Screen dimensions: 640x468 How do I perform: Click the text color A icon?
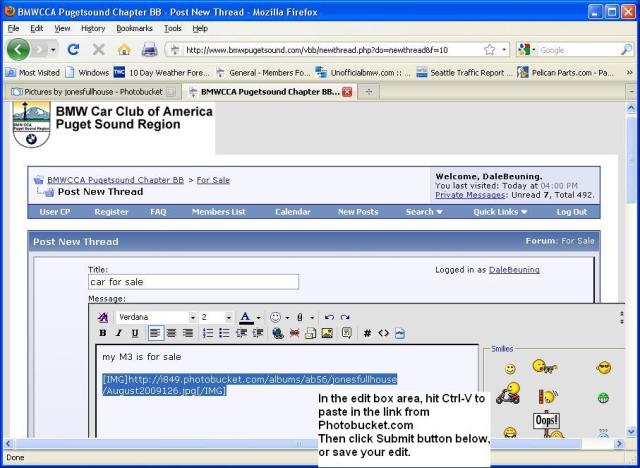(x=245, y=317)
